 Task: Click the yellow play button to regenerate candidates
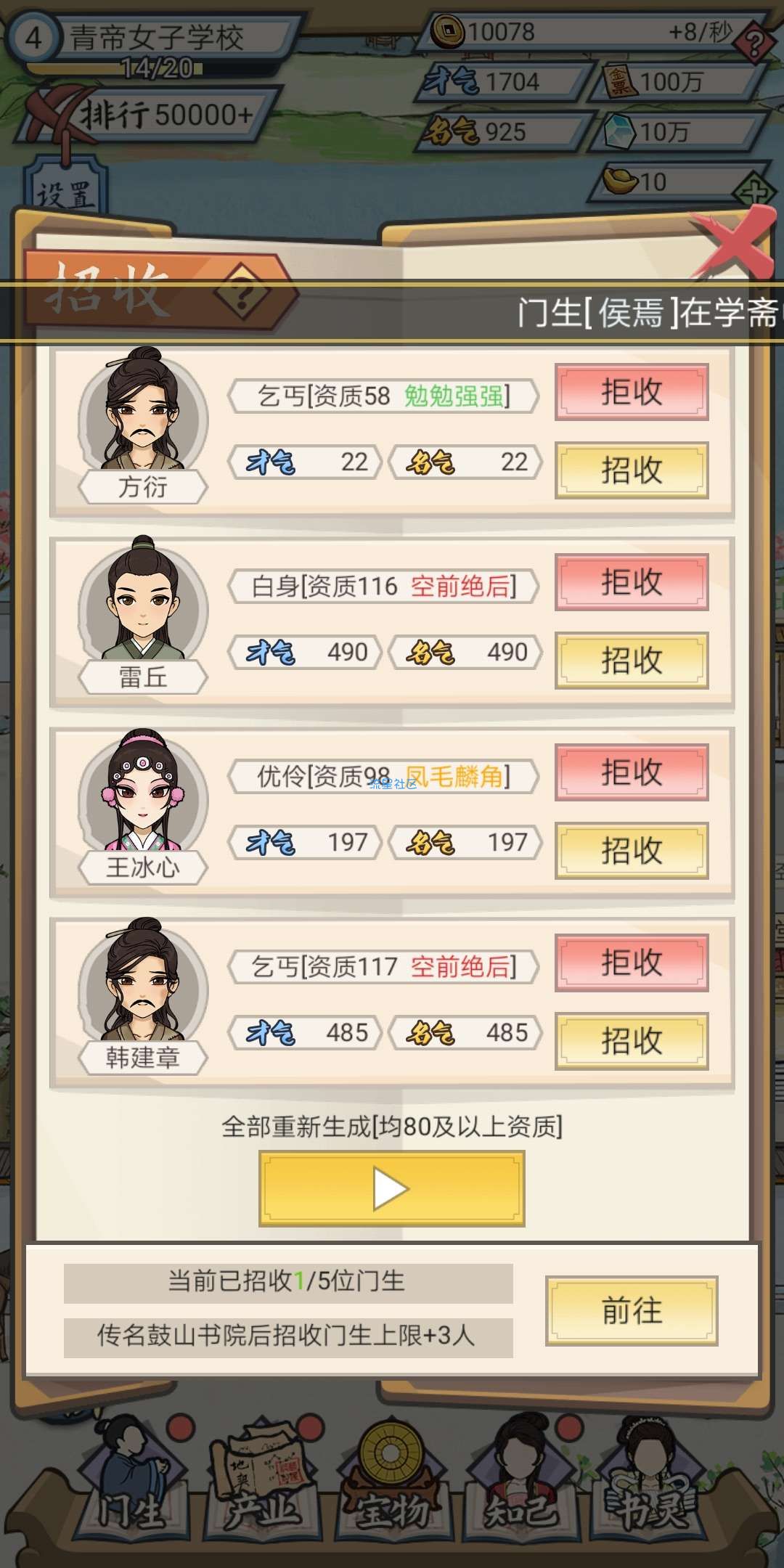coord(392,1189)
